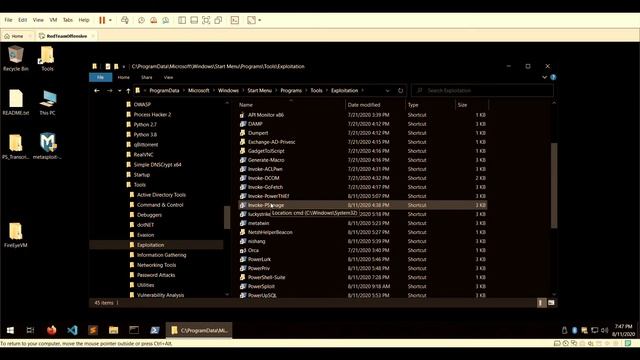This screenshot has width=640, height=360.
Task: Open PowerShell from the taskbar
Action: point(155,330)
